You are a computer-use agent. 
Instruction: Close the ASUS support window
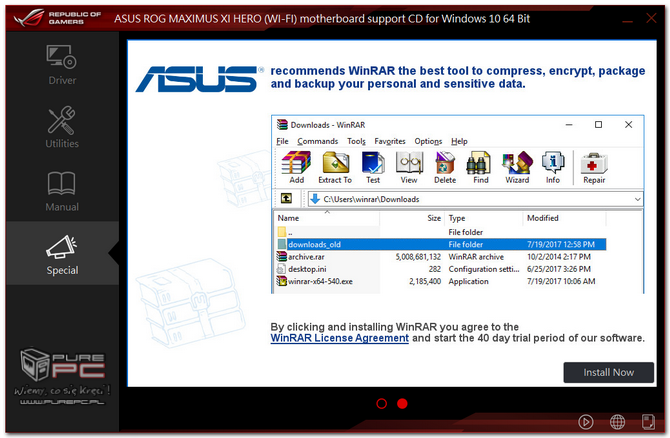[651, 18]
